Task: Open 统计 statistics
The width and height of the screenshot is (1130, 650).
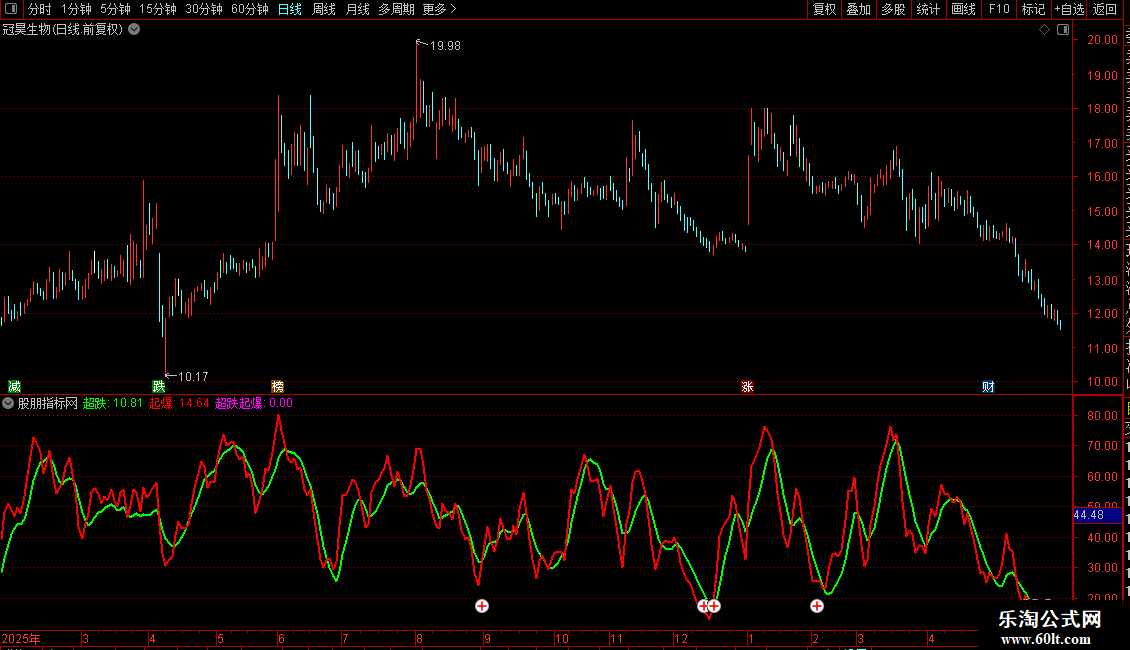Action: (x=928, y=9)
